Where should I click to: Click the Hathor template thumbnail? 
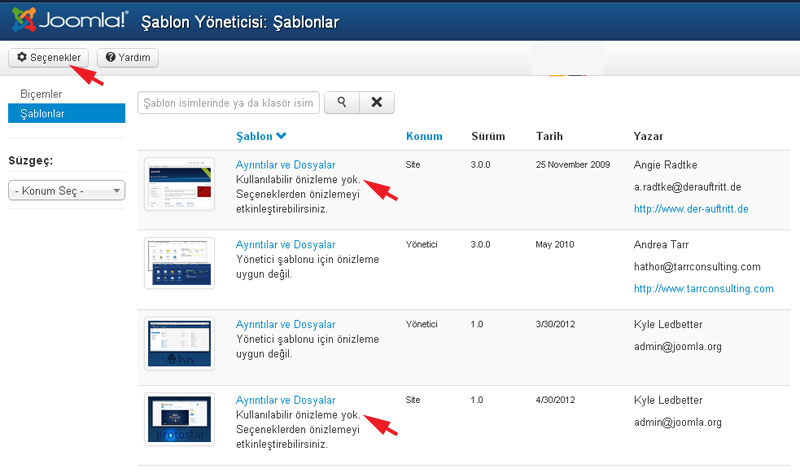[x=180, y=263]
